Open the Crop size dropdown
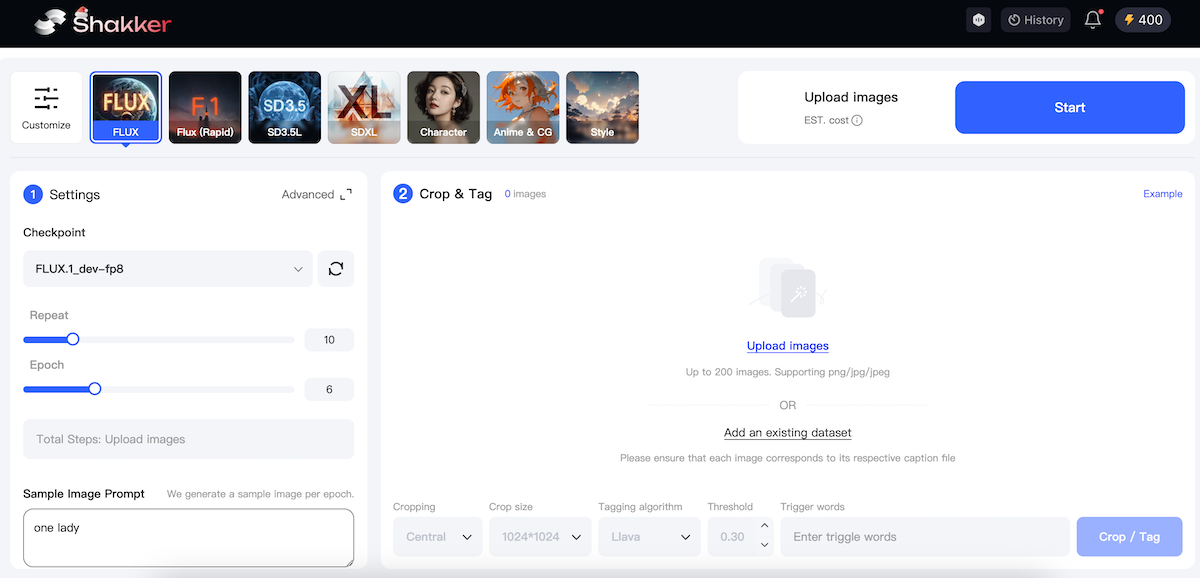Screen dimensions: 1200x578 tap(540, 536)
